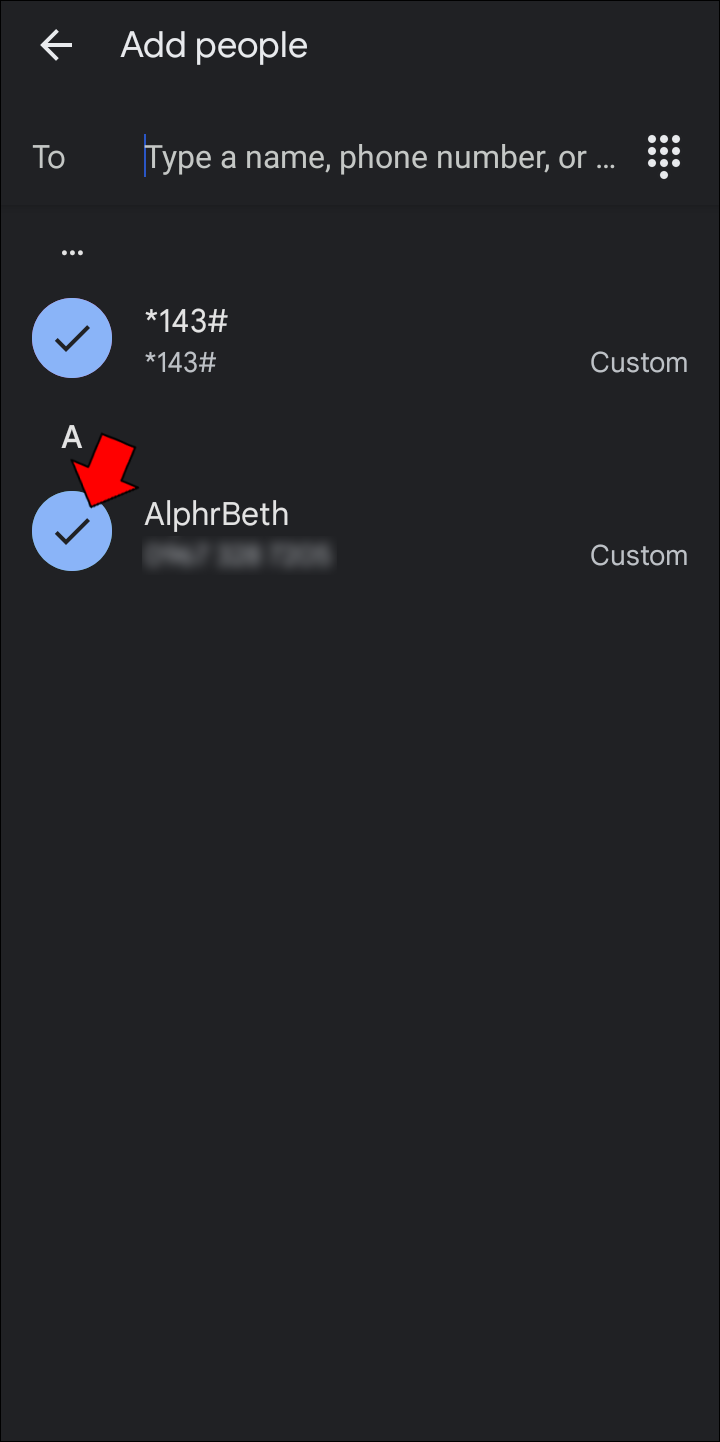
Task: Tap AlphrBeth's blurred phone number
Action: (238, 555)
